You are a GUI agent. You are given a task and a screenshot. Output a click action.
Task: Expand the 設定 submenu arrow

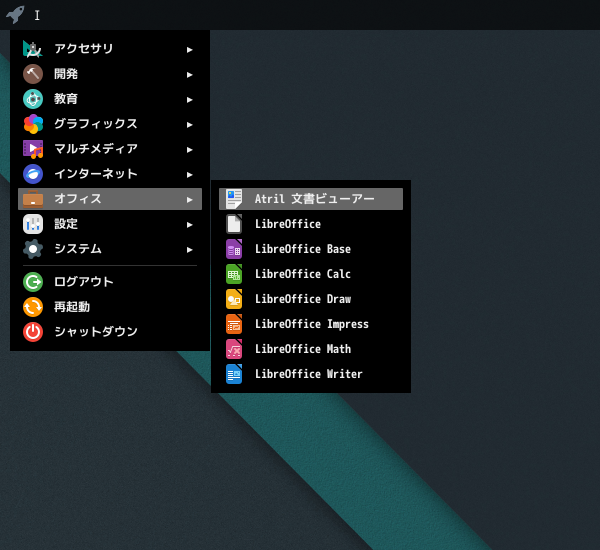click(x=189, y=225)
